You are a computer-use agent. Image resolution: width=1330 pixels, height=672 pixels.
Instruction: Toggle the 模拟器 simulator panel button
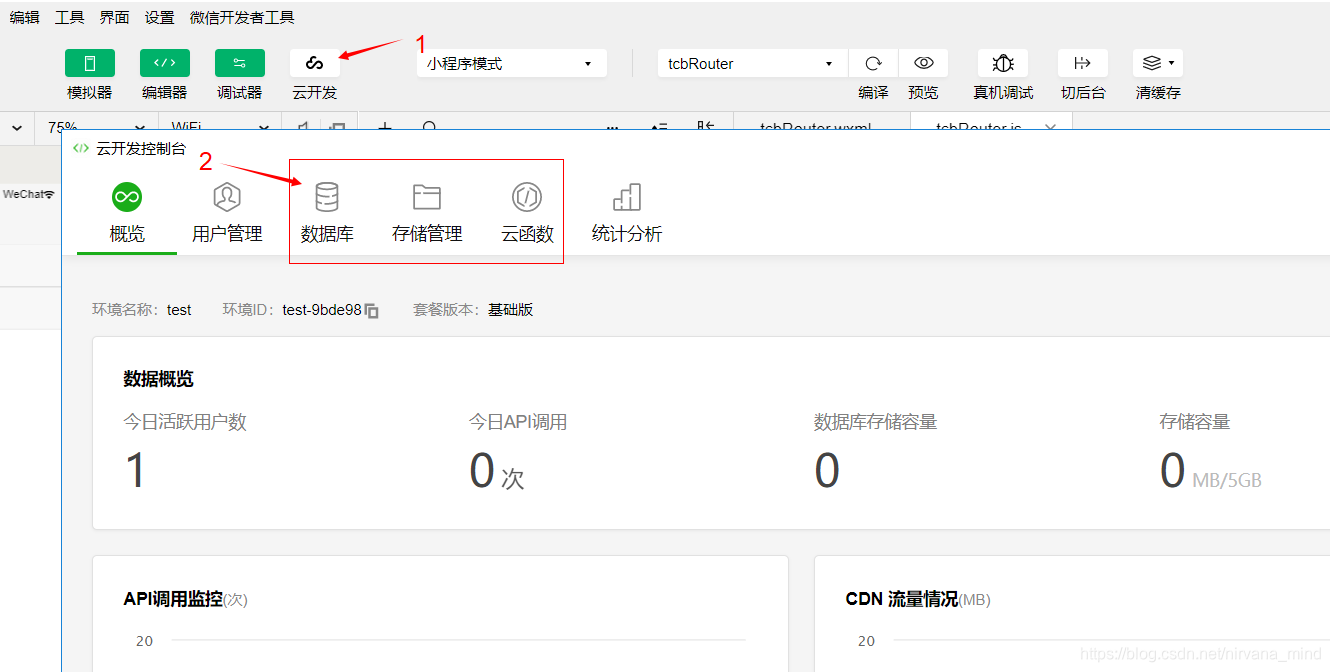point(90,63)
